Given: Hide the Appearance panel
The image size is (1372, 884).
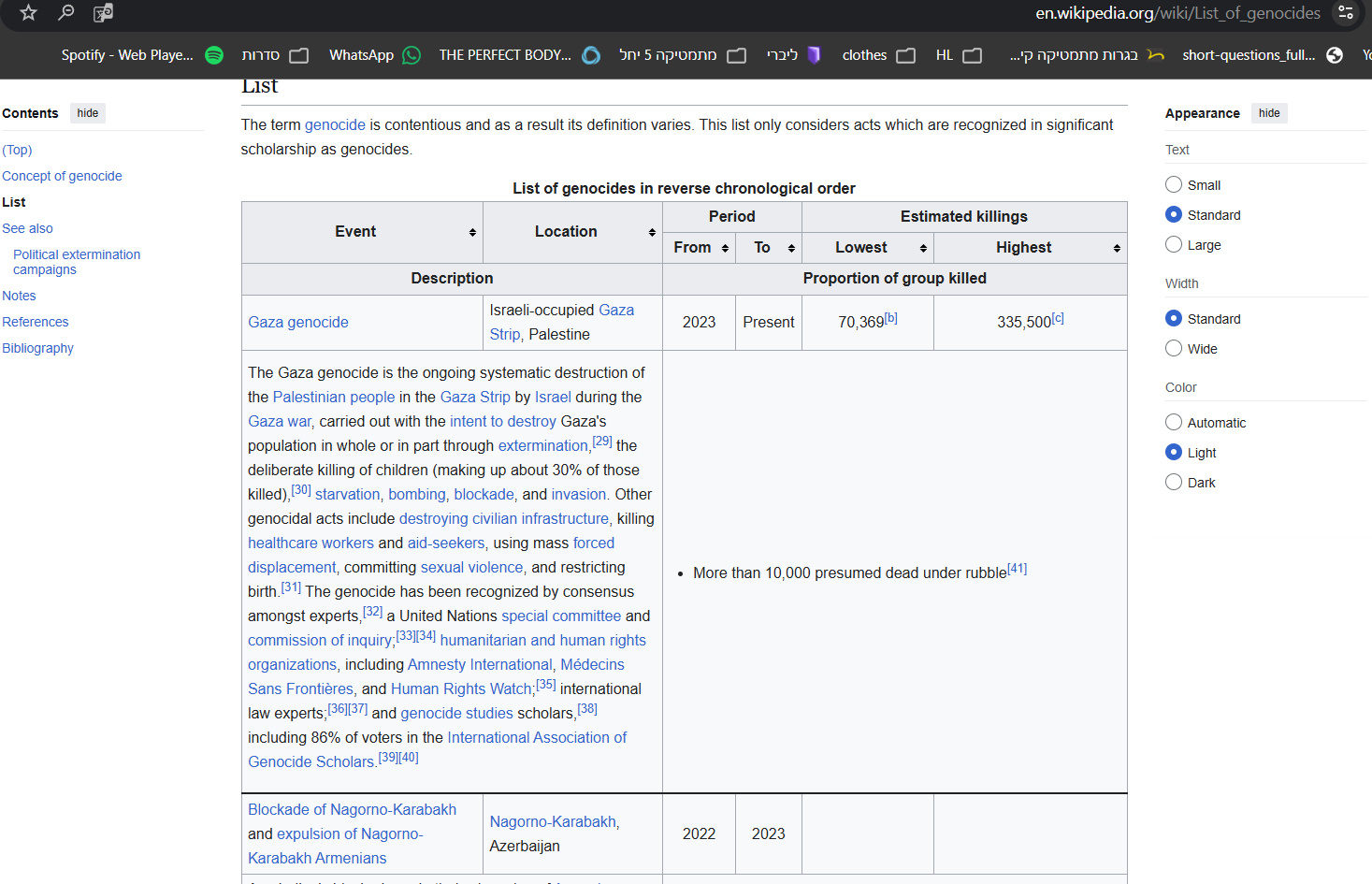Looking at the screenshot, I should pos(1269,113).
